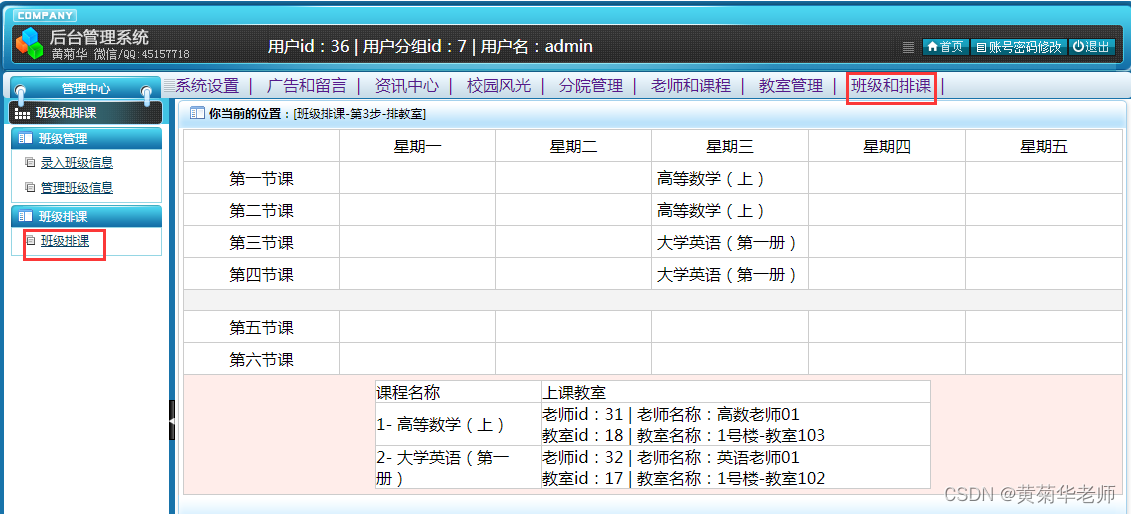The width and height of the screenshot is (1131, 514).
Task: Click the 第六节课 row label
Action: 261,360
